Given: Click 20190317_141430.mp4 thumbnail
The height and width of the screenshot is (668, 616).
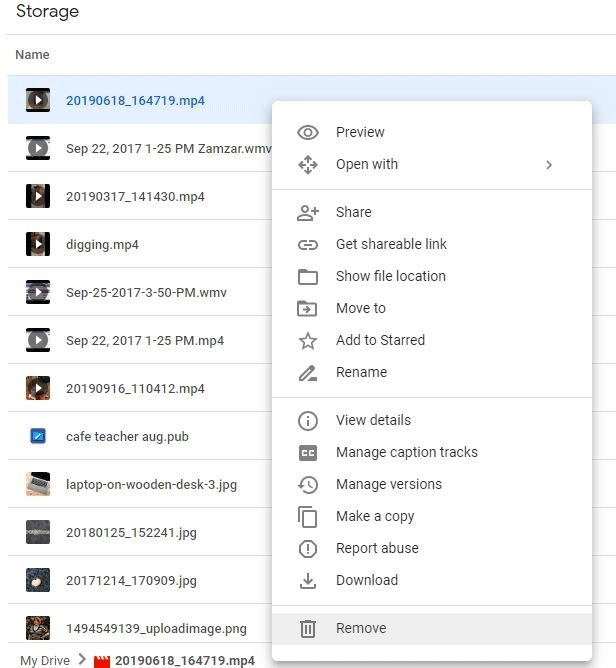Looking at the screenshot, I should [x=38, y=196].
